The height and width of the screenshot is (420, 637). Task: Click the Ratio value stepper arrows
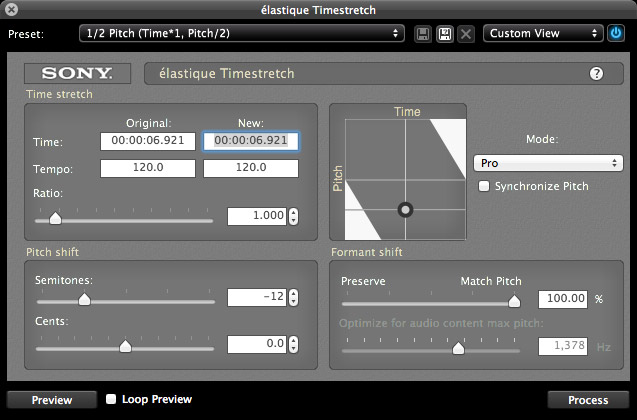tap(293, 216)
